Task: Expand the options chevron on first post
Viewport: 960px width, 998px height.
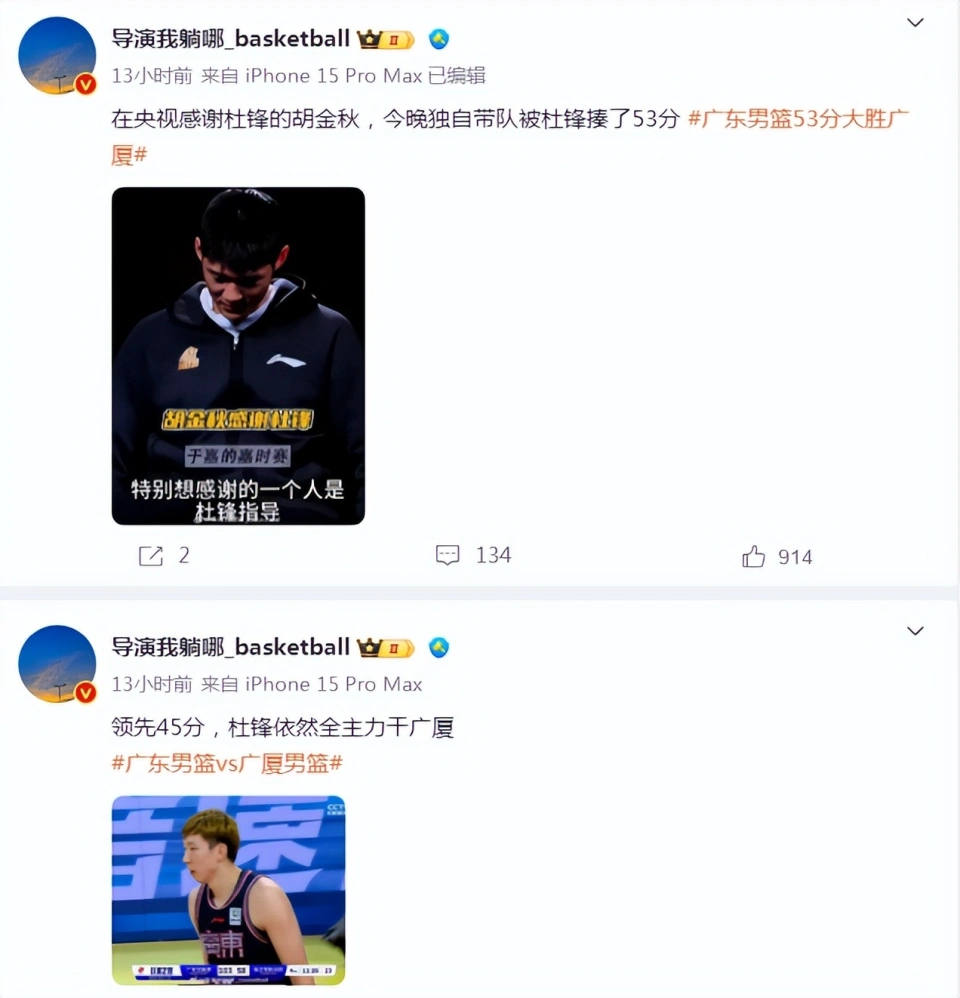Action: (915, 23)
